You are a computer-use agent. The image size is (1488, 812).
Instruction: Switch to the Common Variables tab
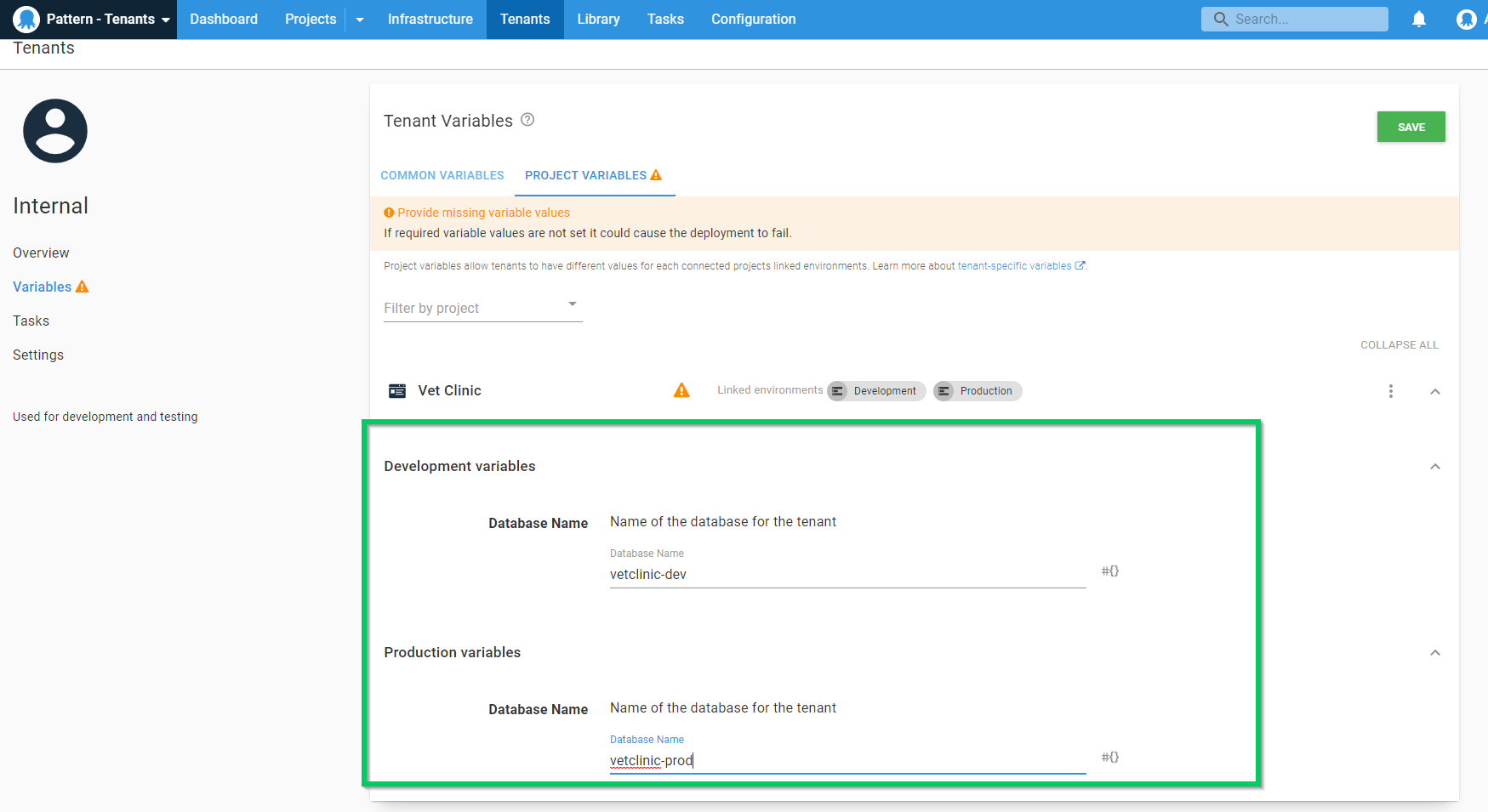pos(442,175)
